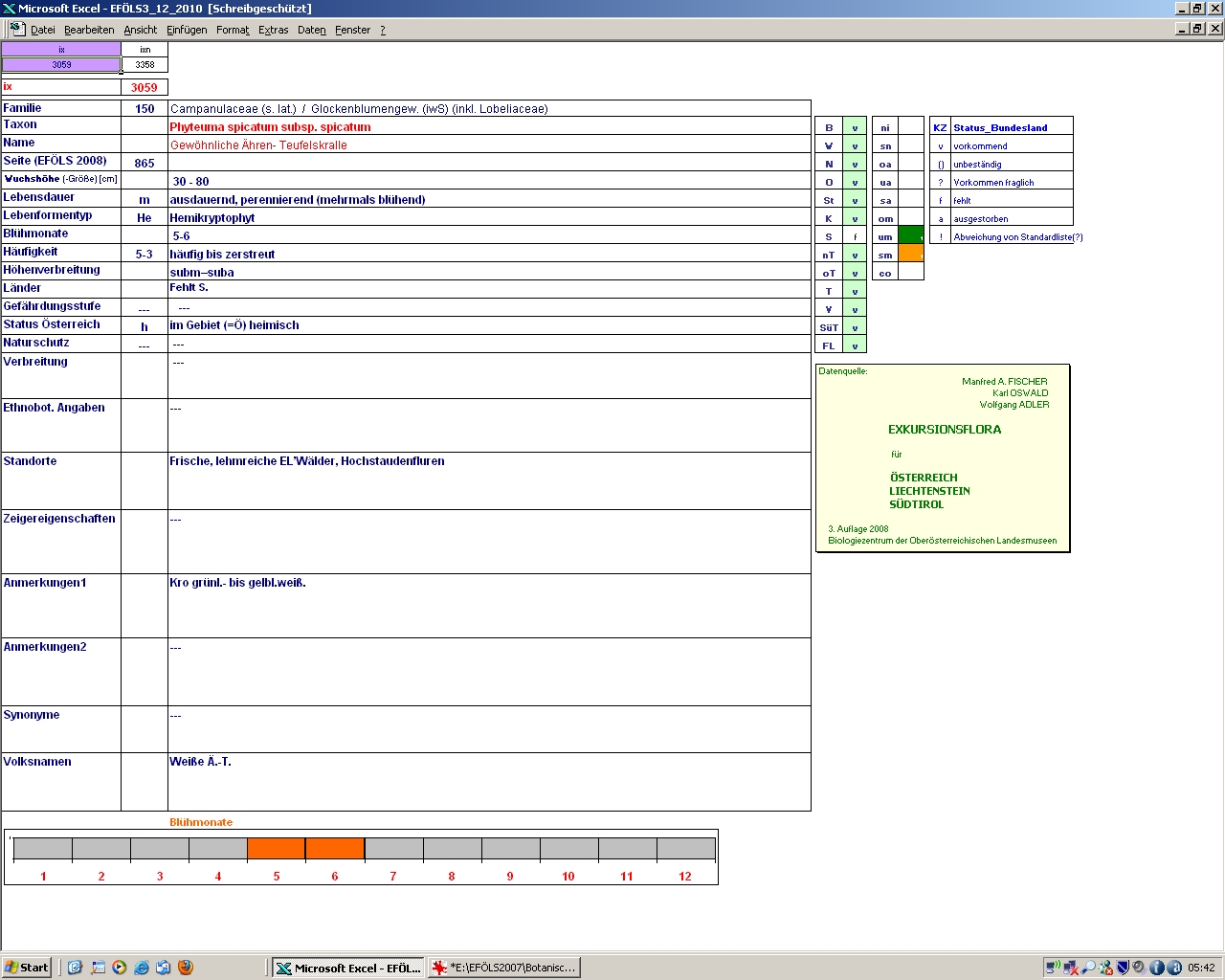Open the Fenster menu

pyautogui.click(x=353, y=30)
